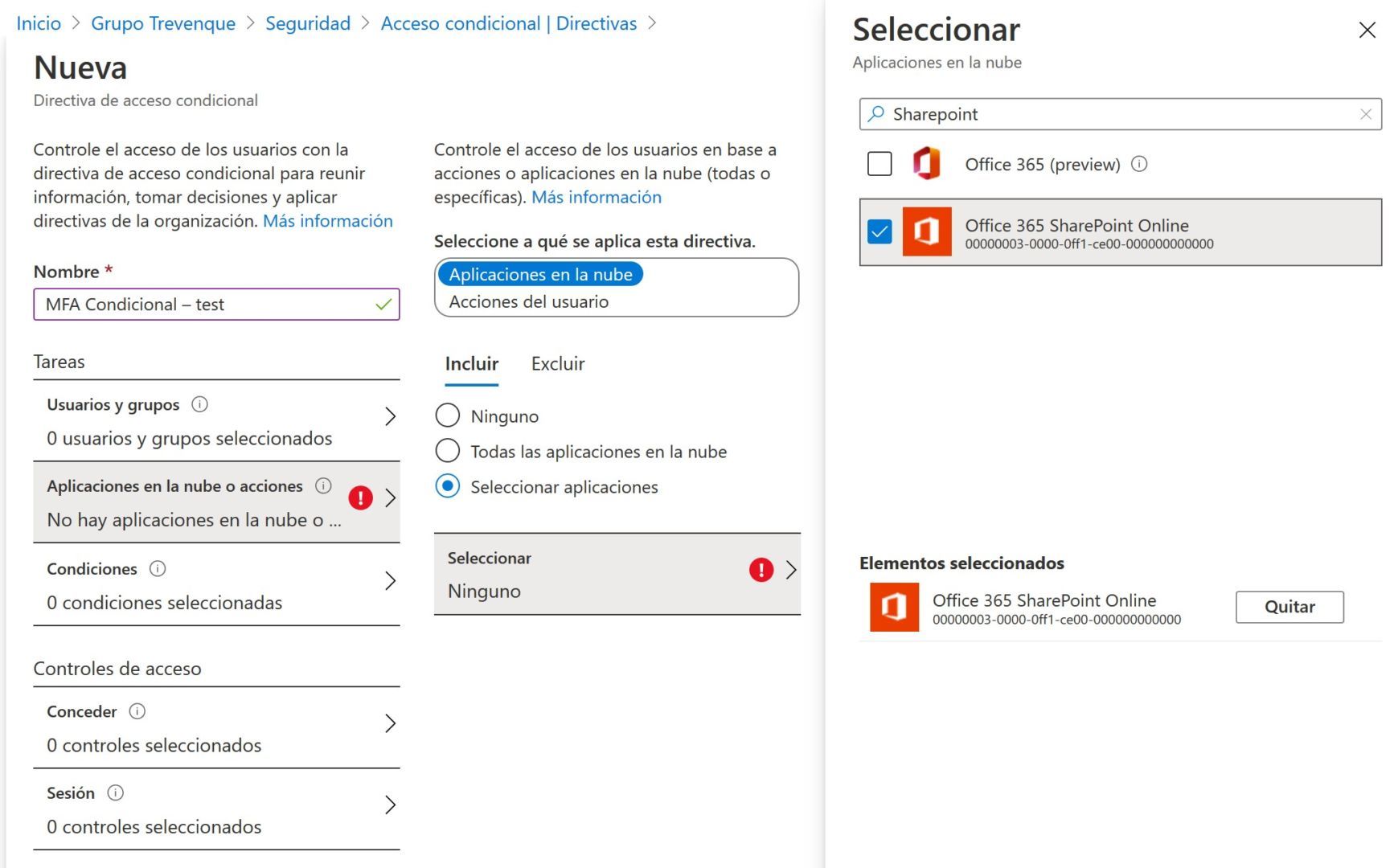Click the info icon next to Conceder
Screen dimensions: 1394x868
137,711
